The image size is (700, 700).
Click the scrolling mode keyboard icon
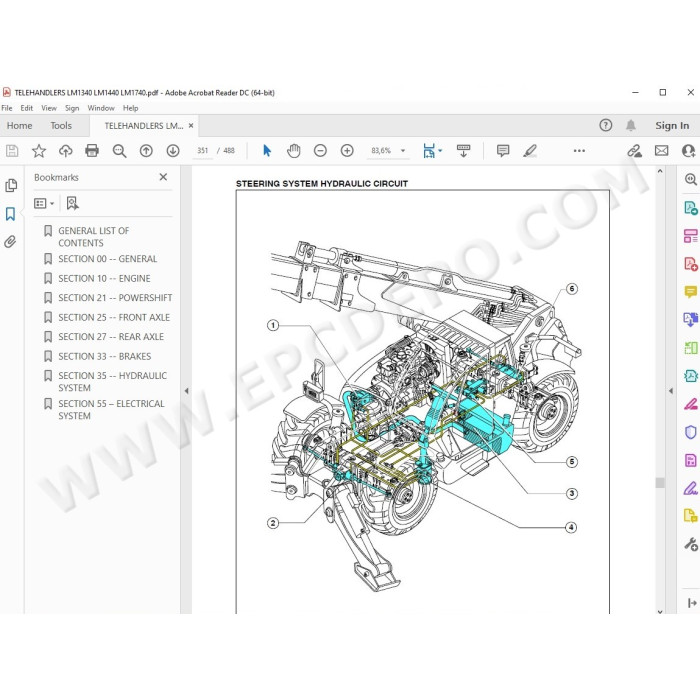coord(463,151)
